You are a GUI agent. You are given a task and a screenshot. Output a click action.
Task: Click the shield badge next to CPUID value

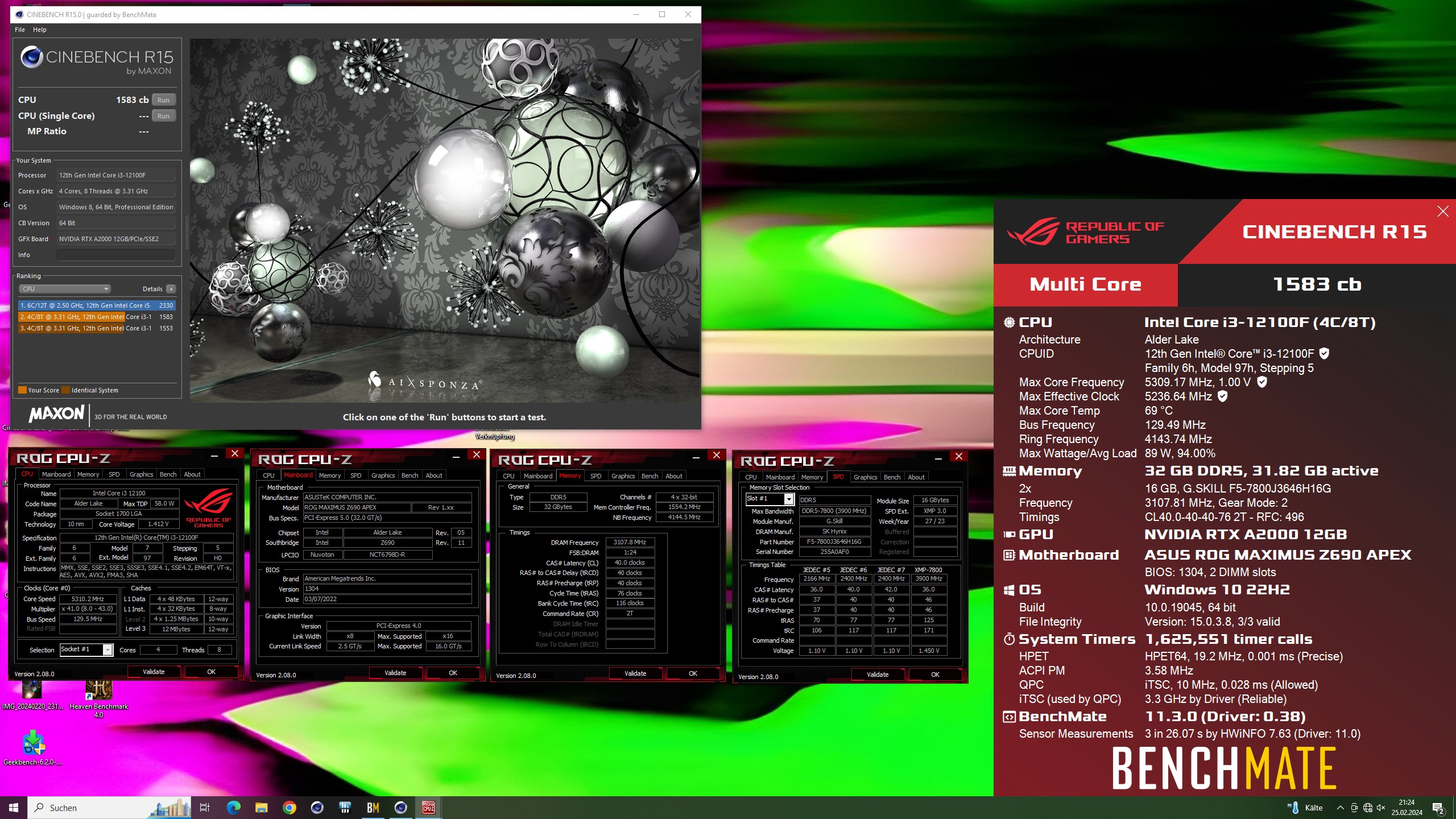1324,353
